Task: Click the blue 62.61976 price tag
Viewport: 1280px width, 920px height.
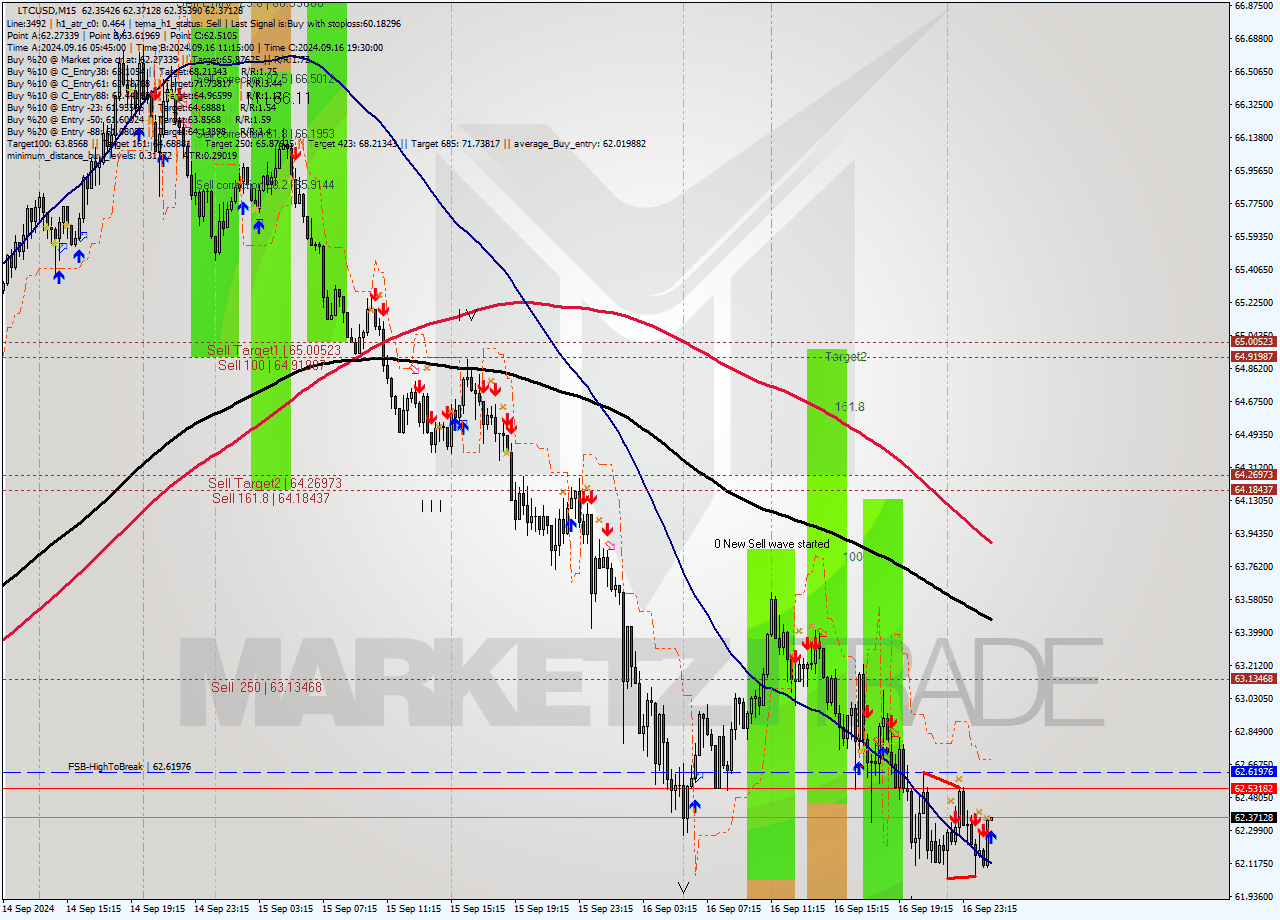Action: tap(1253, 772)
